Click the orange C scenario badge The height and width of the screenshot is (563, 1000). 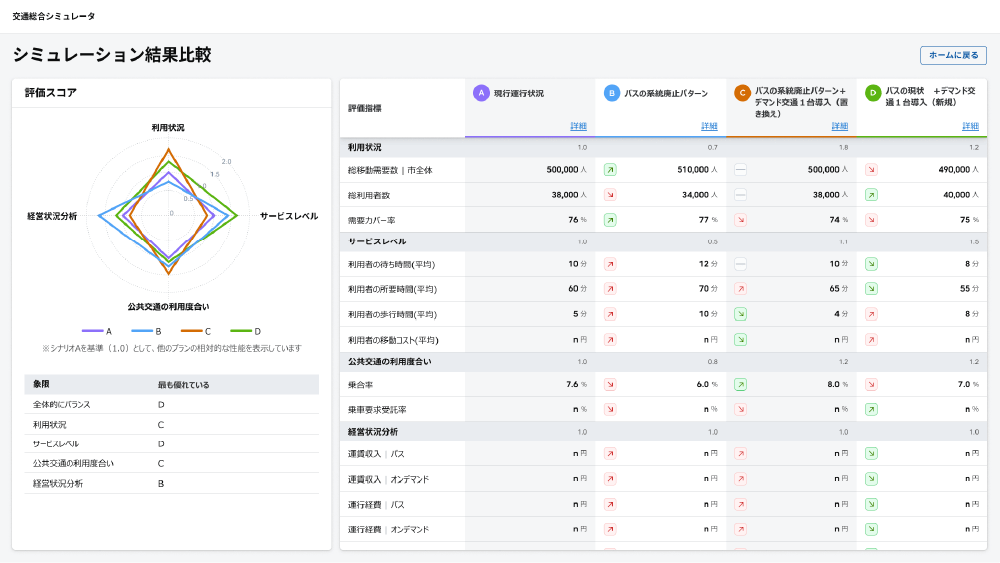[742, 93]
